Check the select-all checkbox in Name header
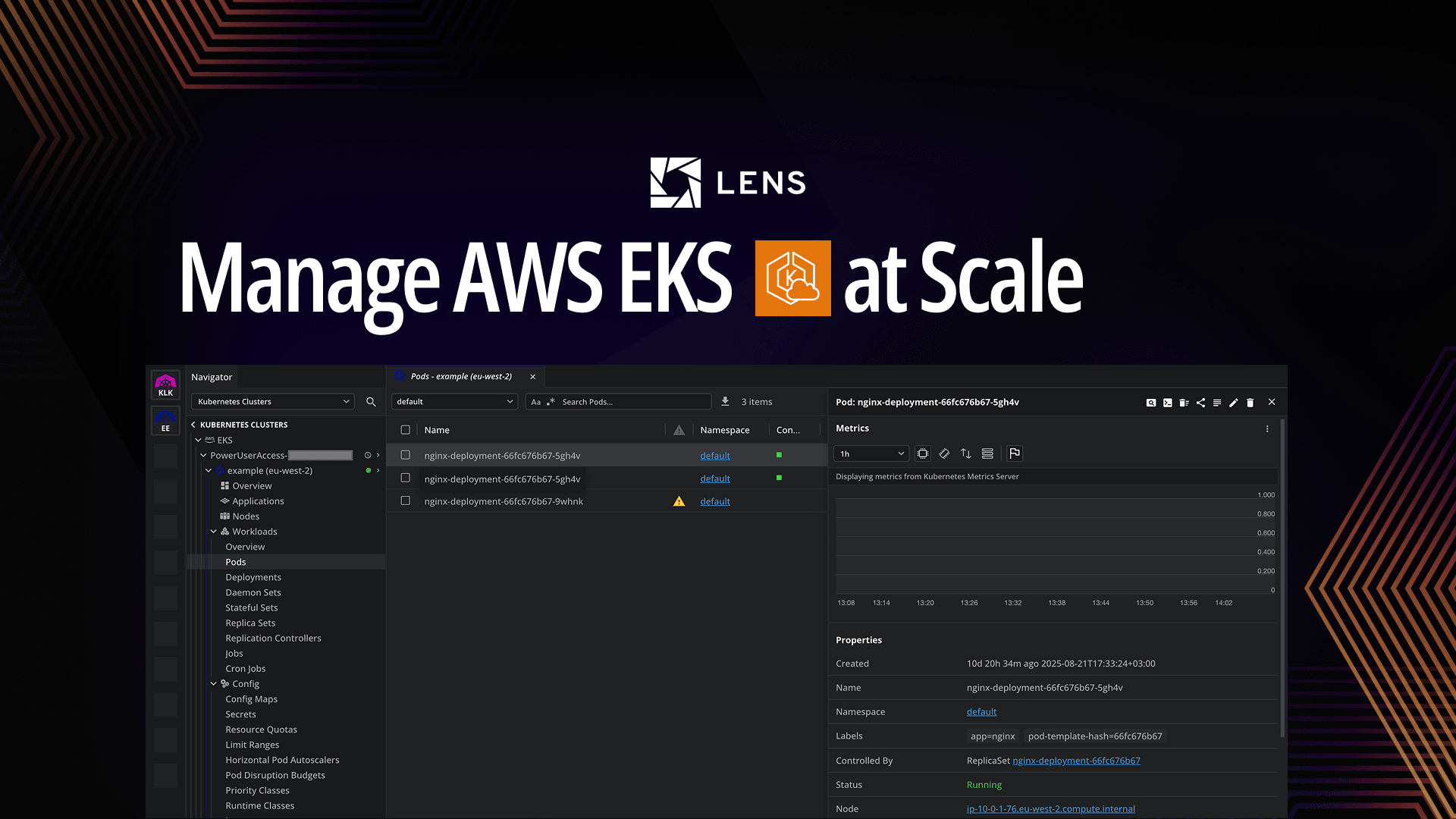This screenshot has height=819, width=1456. click(406, 430)
